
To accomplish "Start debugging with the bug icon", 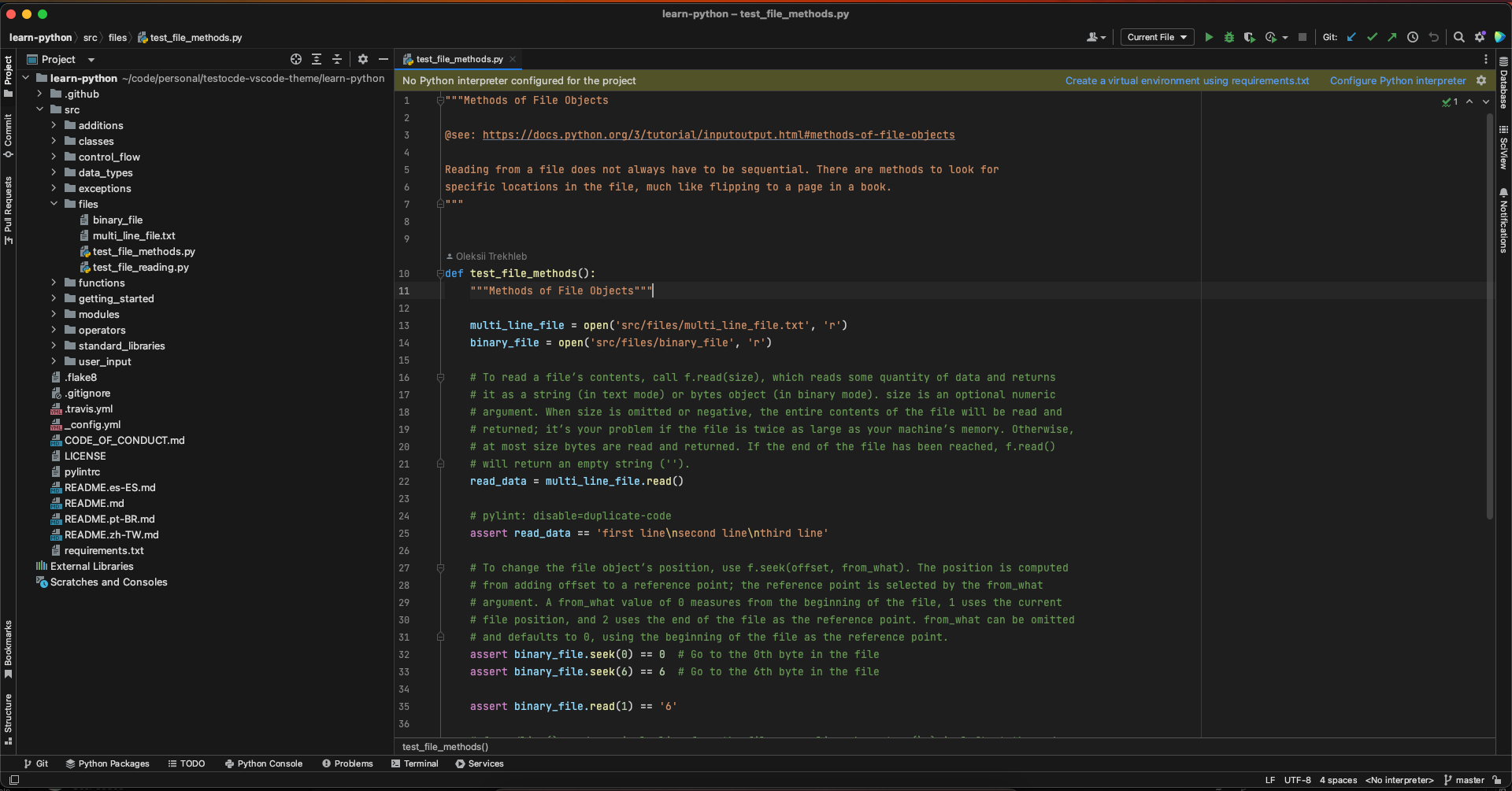I will pos(1229,37).
